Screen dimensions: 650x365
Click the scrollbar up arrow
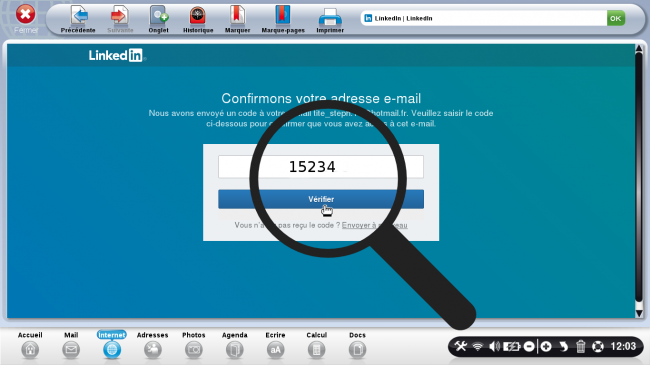pyautogui.click(x=639, y=49)
